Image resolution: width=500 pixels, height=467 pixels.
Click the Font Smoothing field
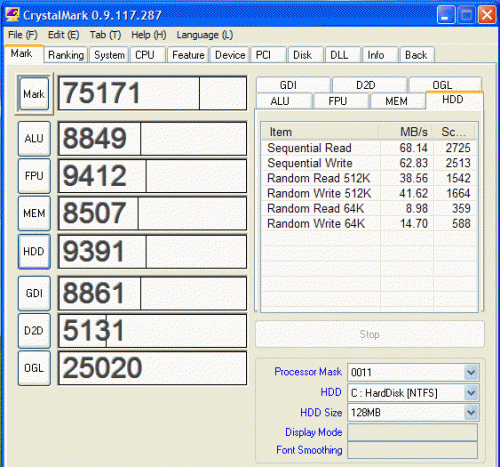coord(413,450)
